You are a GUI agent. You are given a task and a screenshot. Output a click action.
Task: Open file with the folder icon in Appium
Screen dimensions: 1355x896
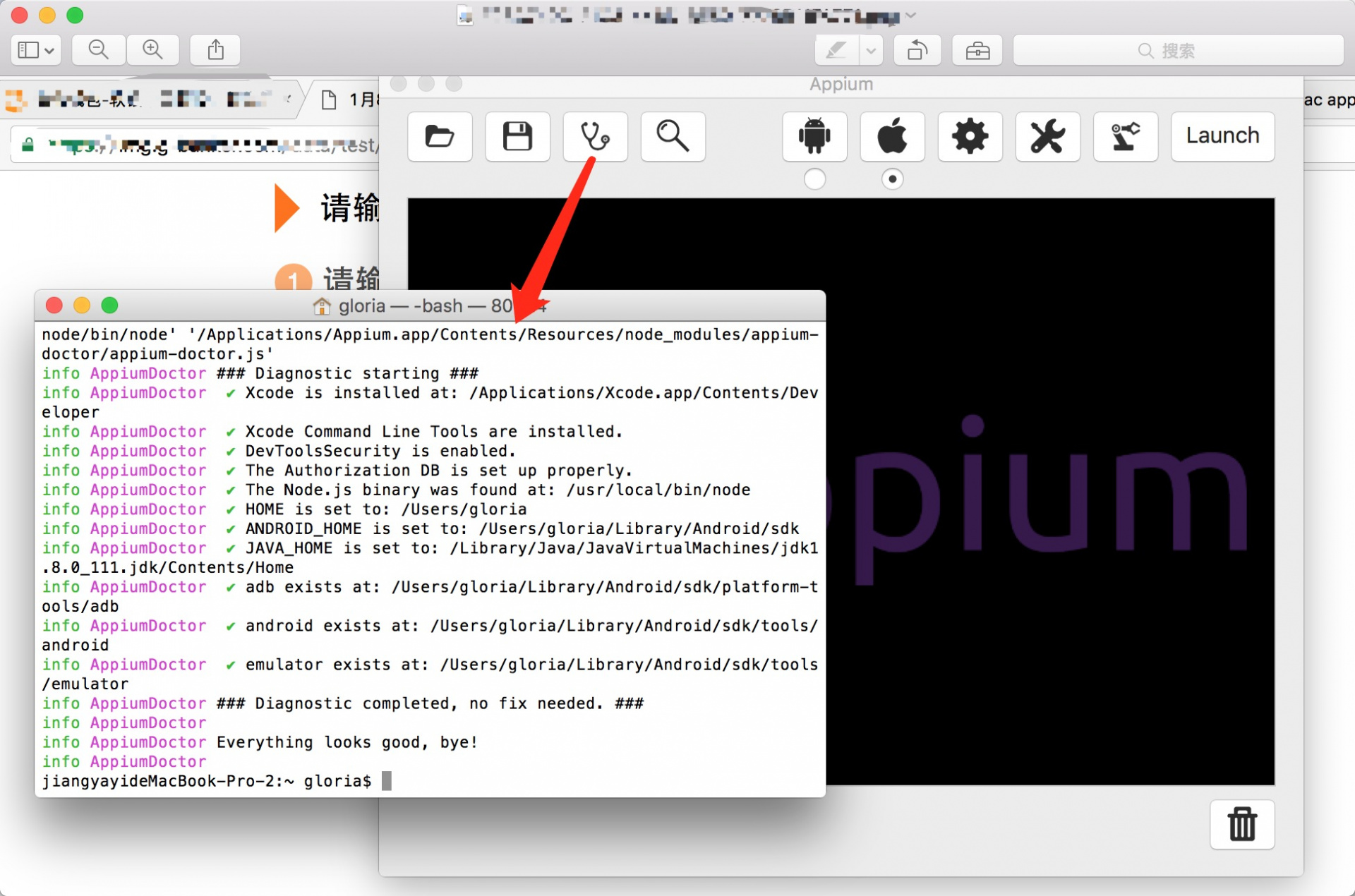440,136
